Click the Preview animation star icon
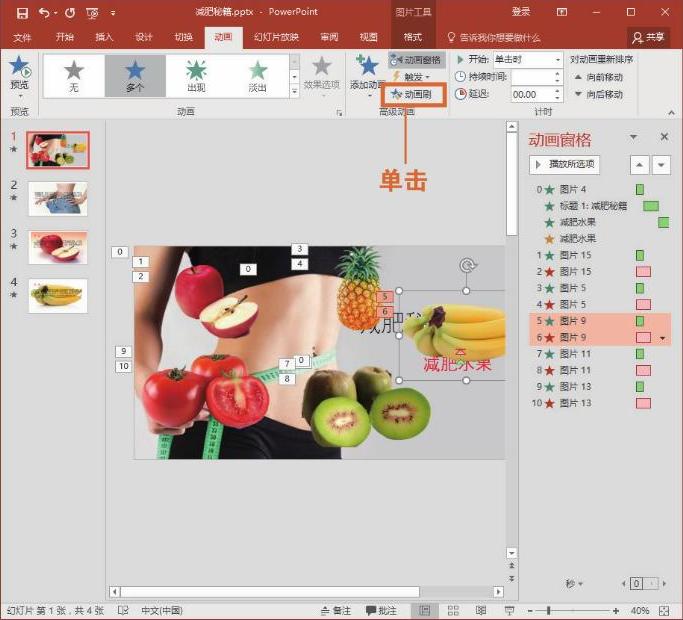The height and width of the screenshot is (620, 683). pos(20,66)
